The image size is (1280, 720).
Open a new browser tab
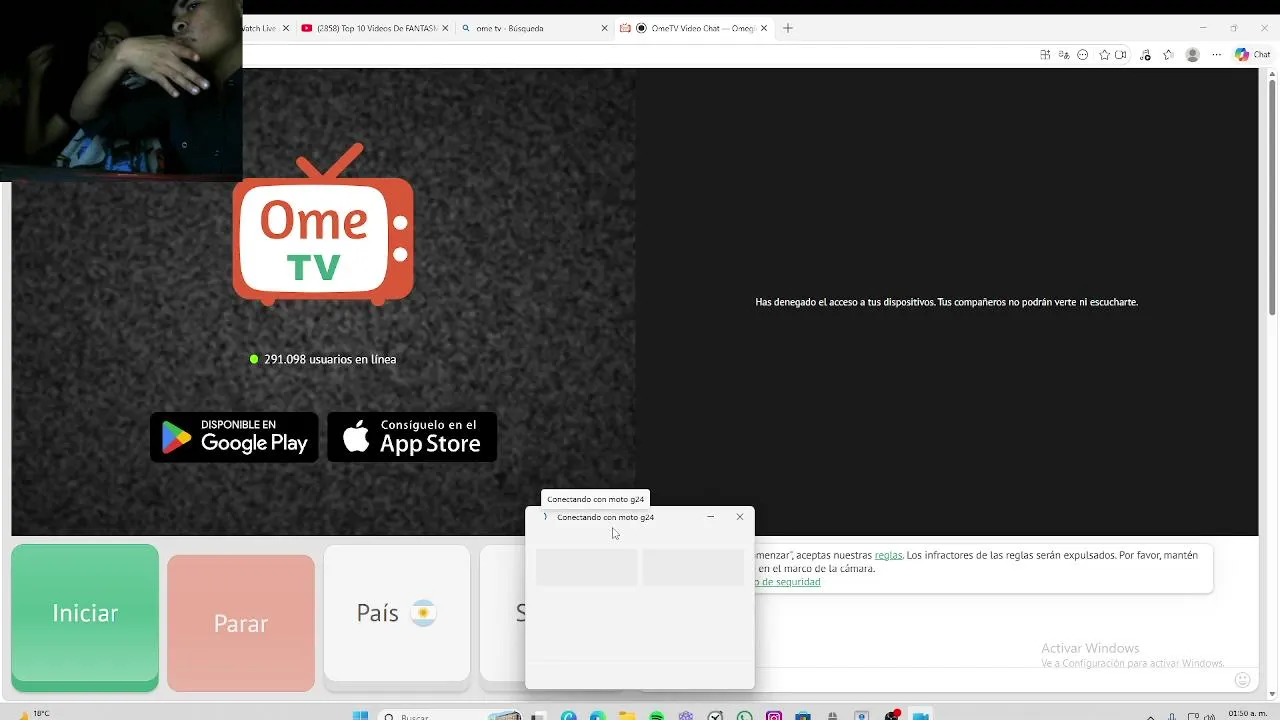pos(788,28)
